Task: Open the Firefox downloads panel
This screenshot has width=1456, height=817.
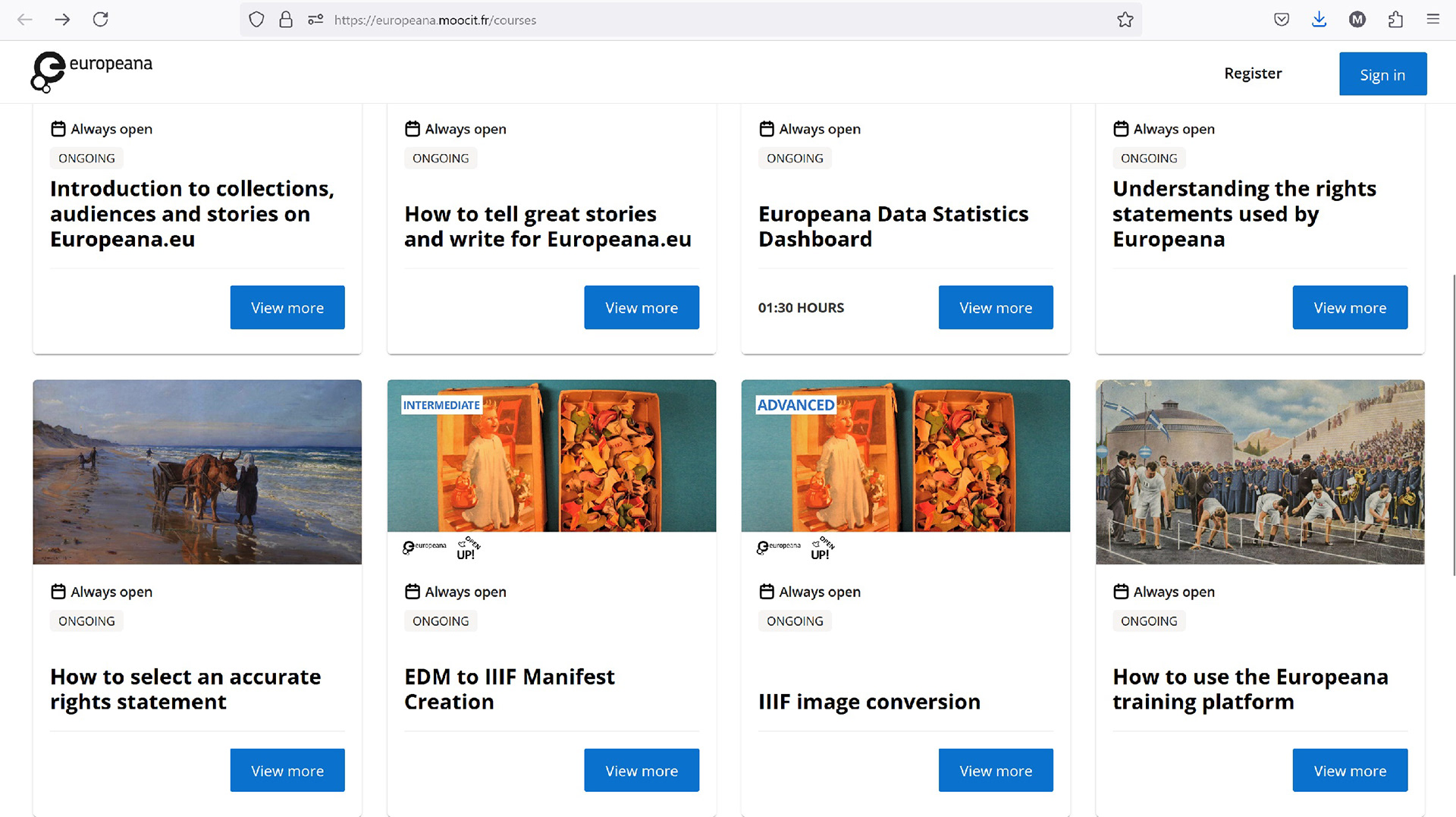Action: tap(1319, 20)
